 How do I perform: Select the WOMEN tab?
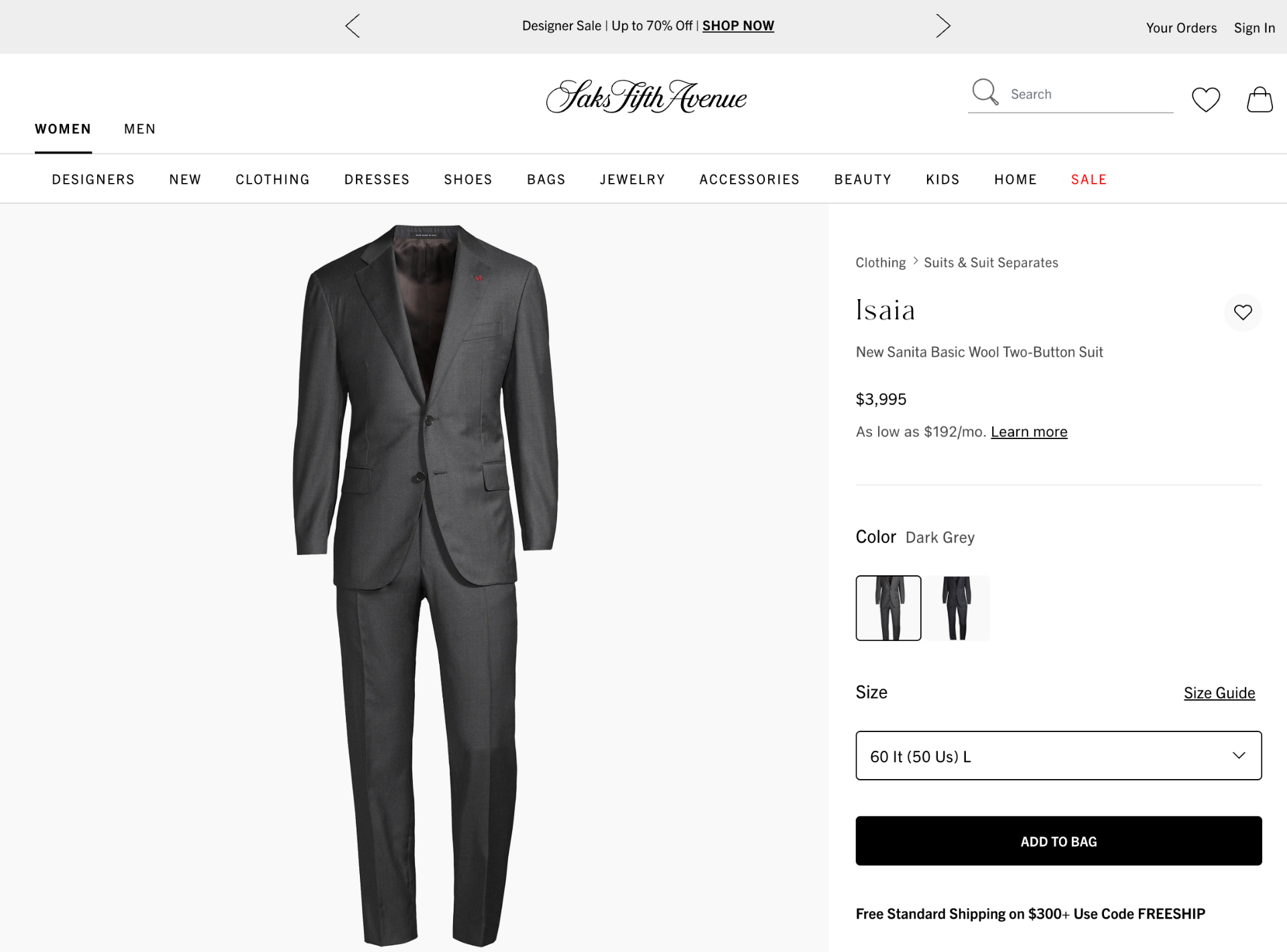coord(63,129)
